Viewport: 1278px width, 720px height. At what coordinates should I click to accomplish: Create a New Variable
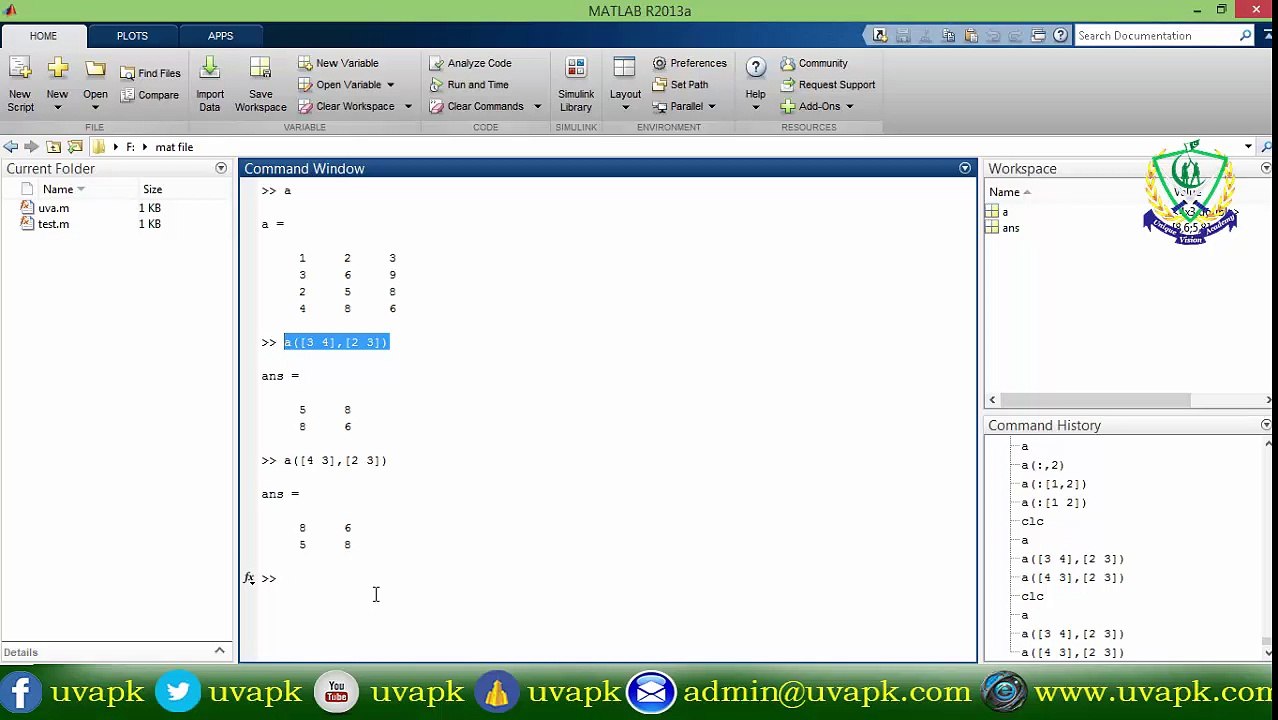coord(338,63)
